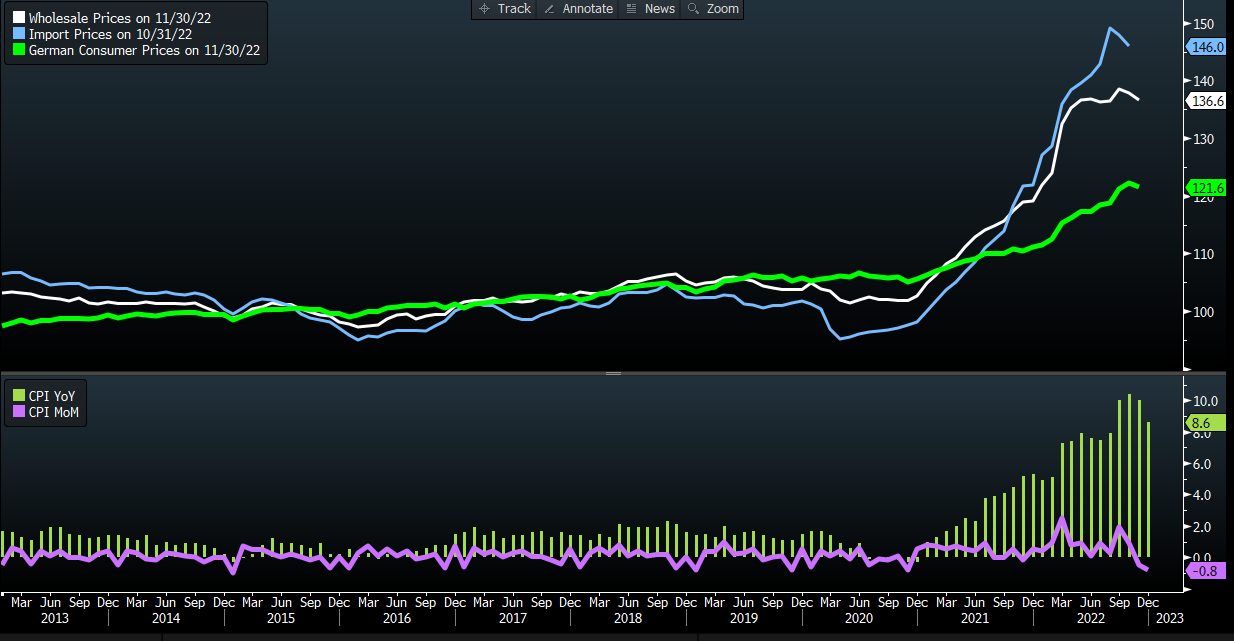This screenshot has height=641, width=1234.
Task: Select the CPI MoM legend text
Action: point(53,412)
